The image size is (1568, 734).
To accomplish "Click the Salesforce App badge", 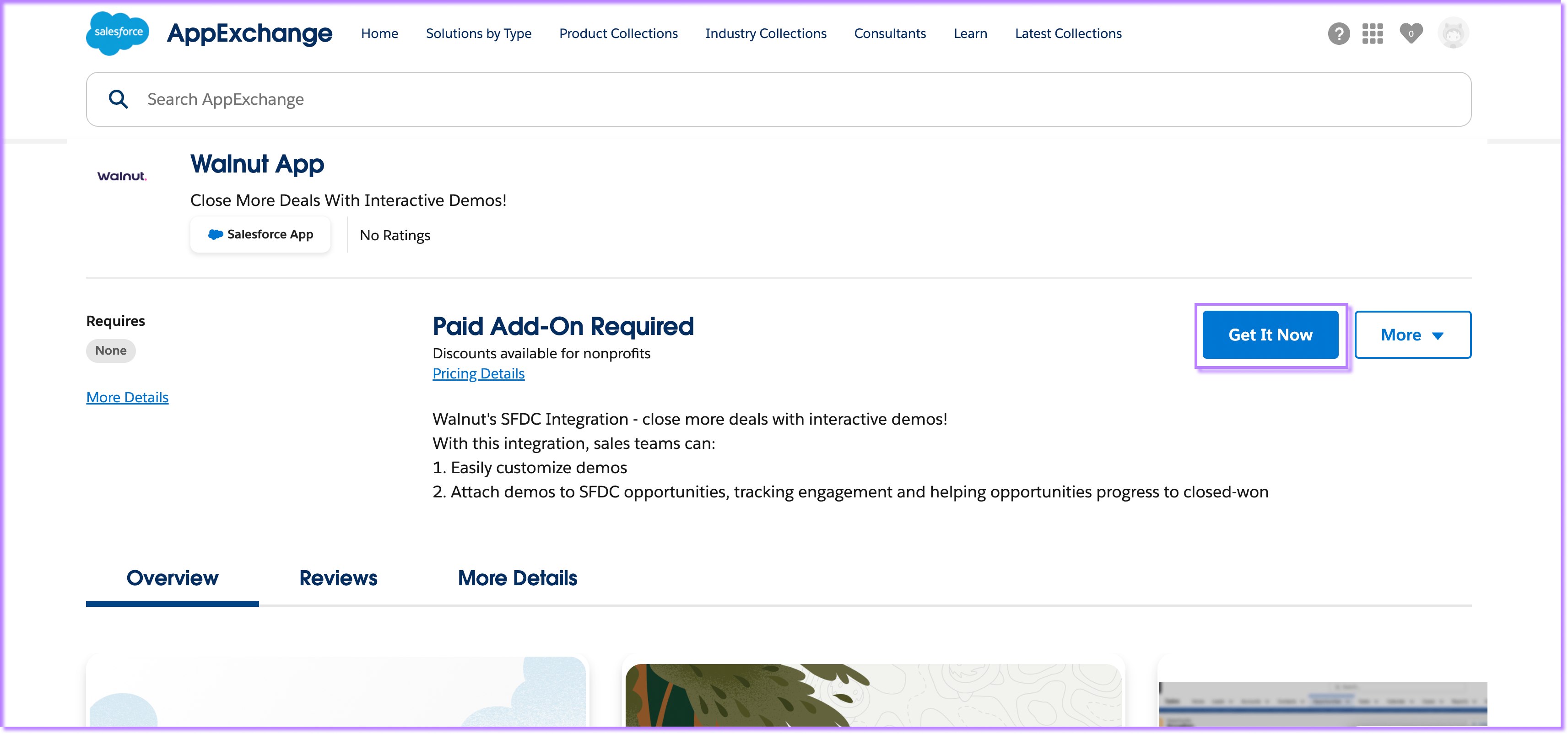I will (260, 234).
